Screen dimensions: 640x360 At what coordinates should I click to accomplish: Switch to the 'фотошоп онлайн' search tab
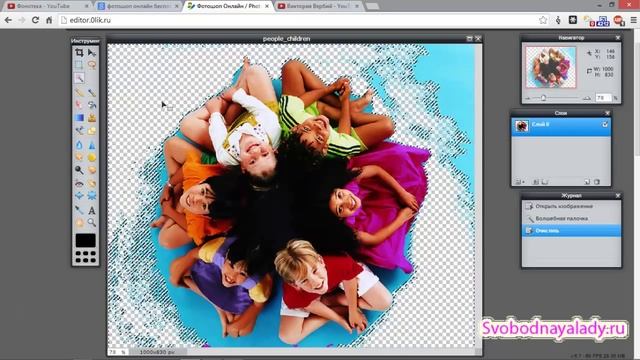[138, 6]
